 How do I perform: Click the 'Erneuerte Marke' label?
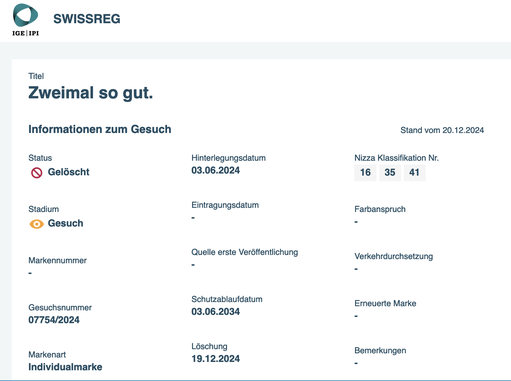pos(385,304)
